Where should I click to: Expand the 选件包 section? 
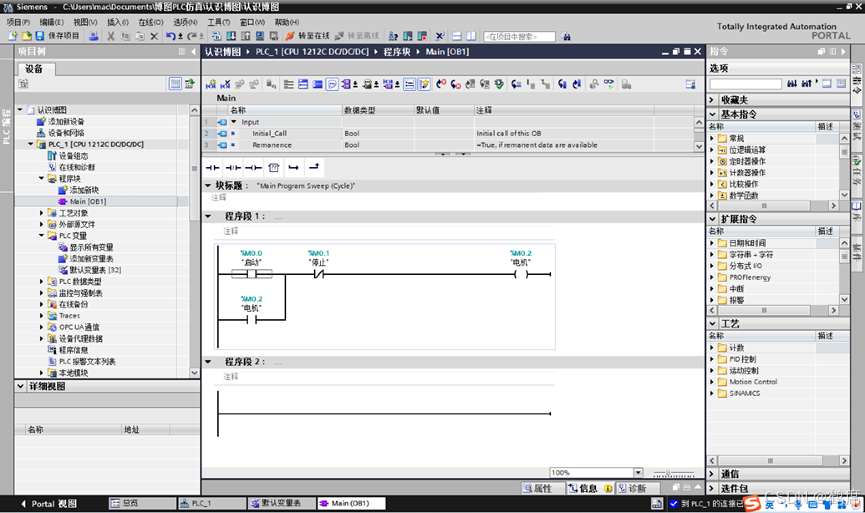point(712,488)
